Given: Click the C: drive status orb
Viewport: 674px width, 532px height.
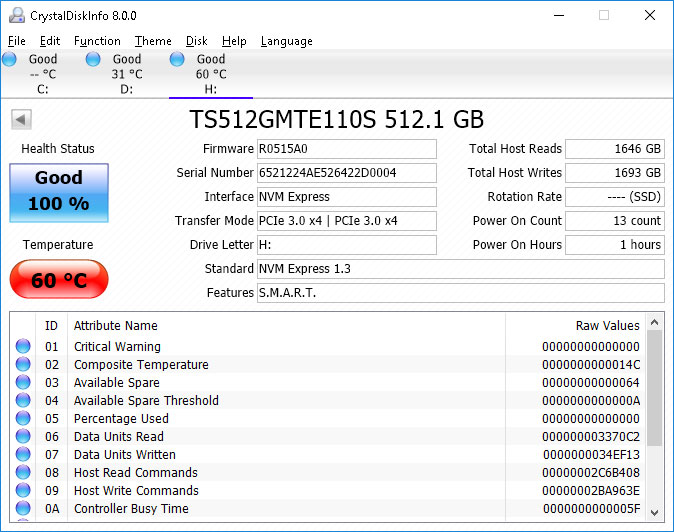Looking at the screenshot, I should pos(10,60).
